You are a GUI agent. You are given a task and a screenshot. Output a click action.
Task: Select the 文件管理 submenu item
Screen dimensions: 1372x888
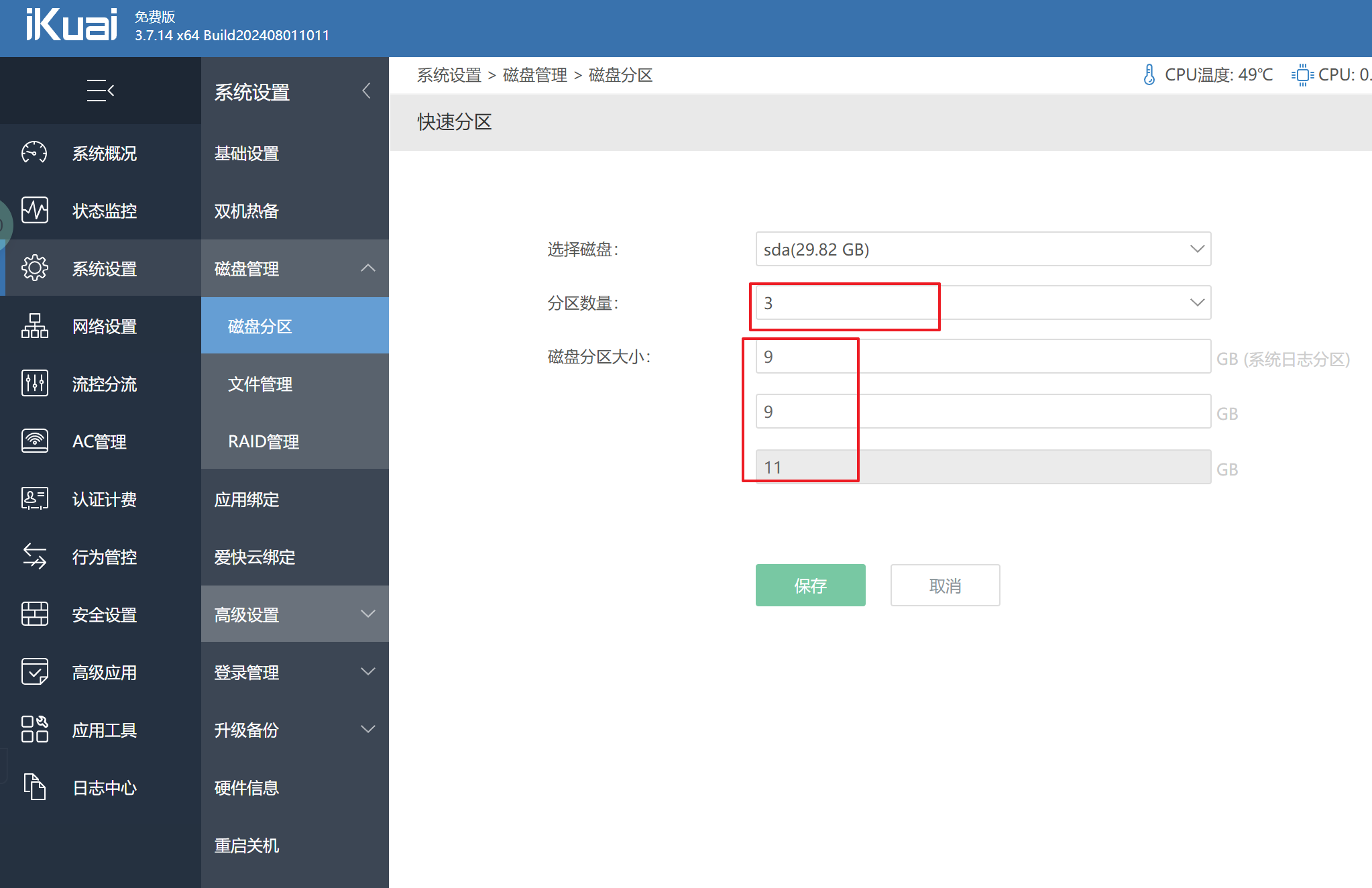[x=295, y=384]
